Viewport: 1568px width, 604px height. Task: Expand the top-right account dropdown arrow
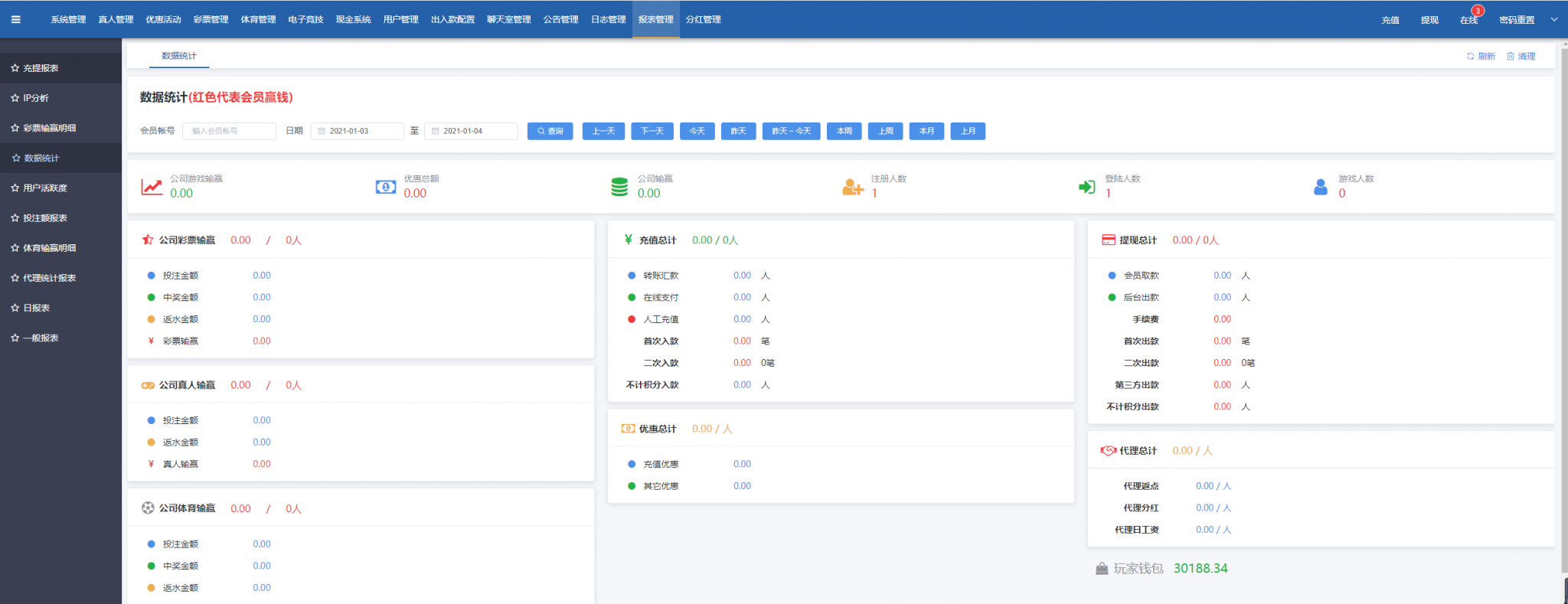click(1553, 19)
